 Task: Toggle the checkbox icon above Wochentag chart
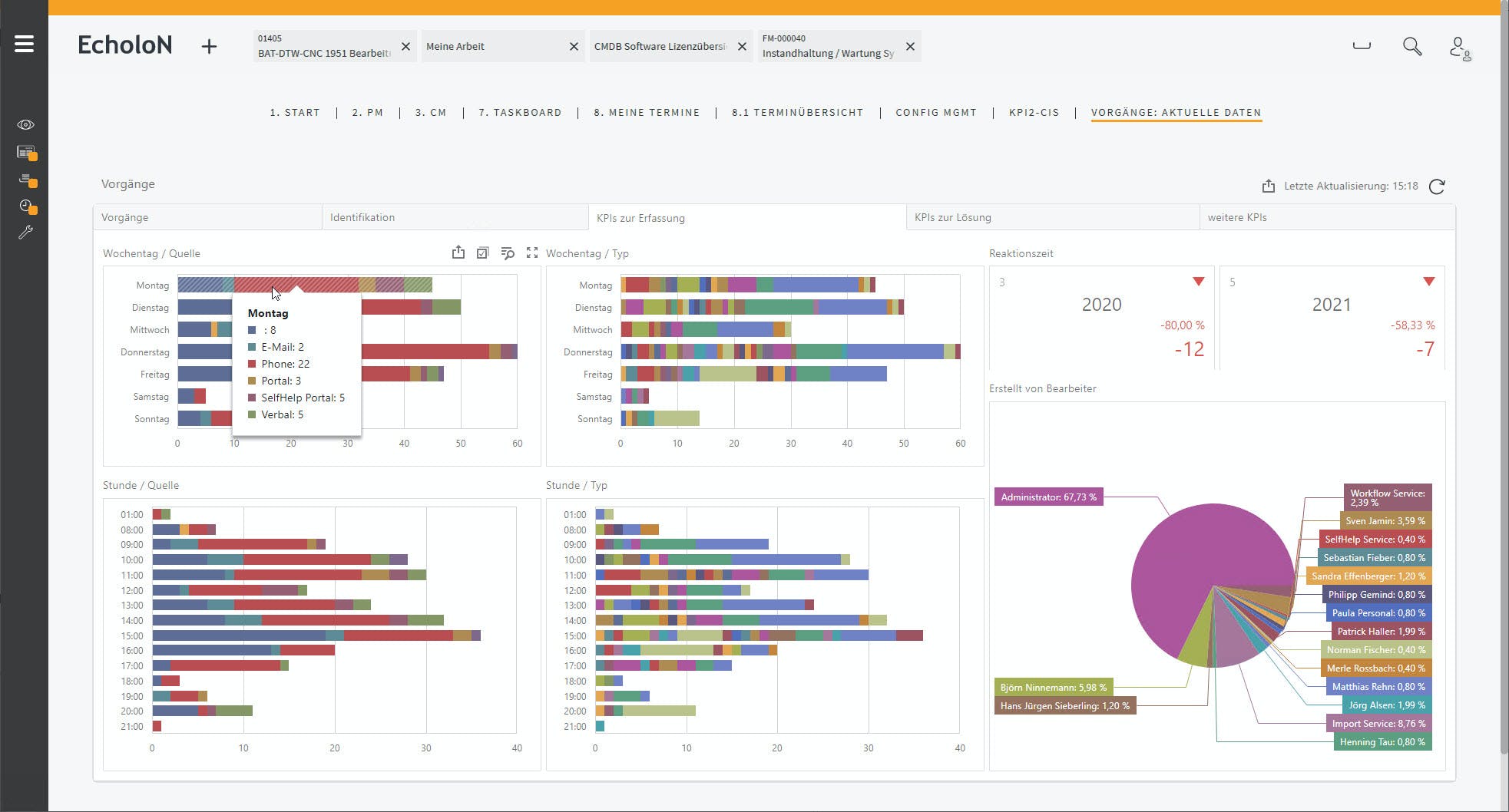(482, 253)
